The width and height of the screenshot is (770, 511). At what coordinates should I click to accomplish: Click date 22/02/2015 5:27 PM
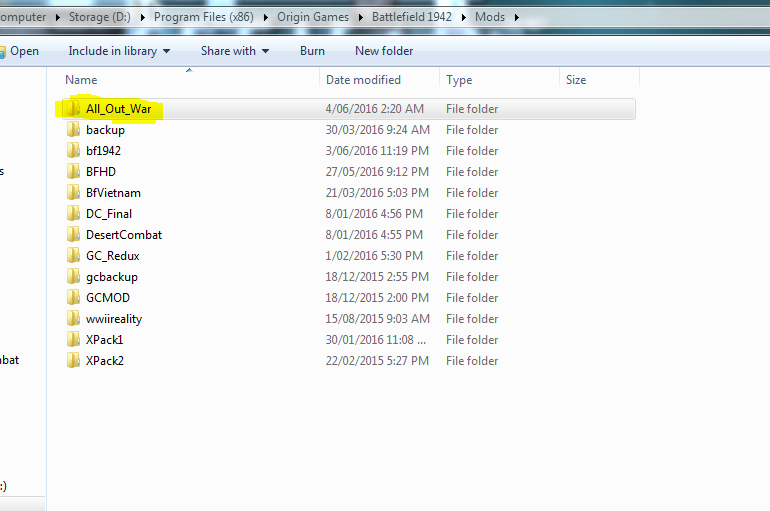[377, 361]
